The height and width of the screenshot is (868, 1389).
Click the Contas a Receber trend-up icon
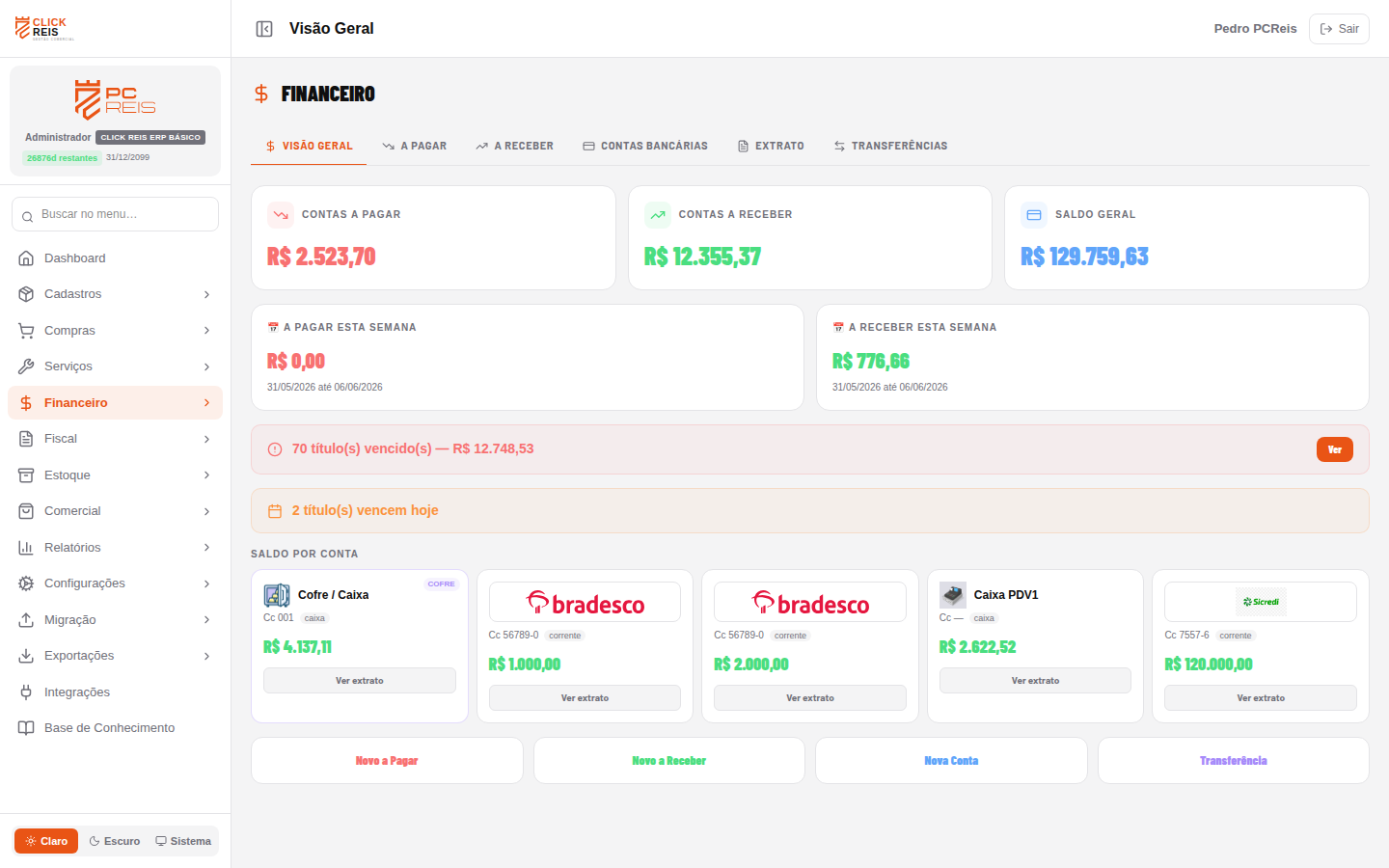click(658, 215)
